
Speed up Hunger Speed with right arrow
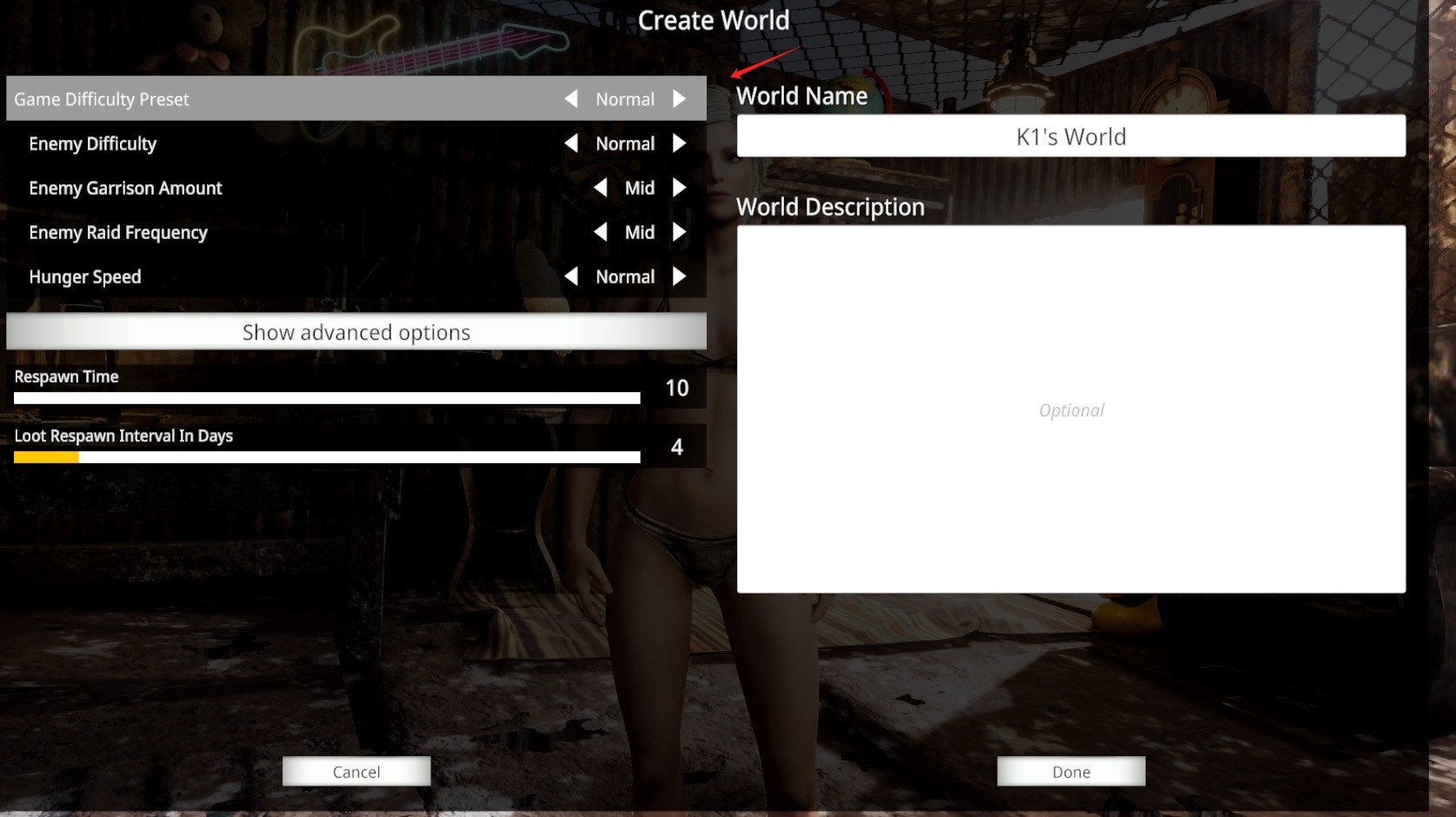pos(680,276)
